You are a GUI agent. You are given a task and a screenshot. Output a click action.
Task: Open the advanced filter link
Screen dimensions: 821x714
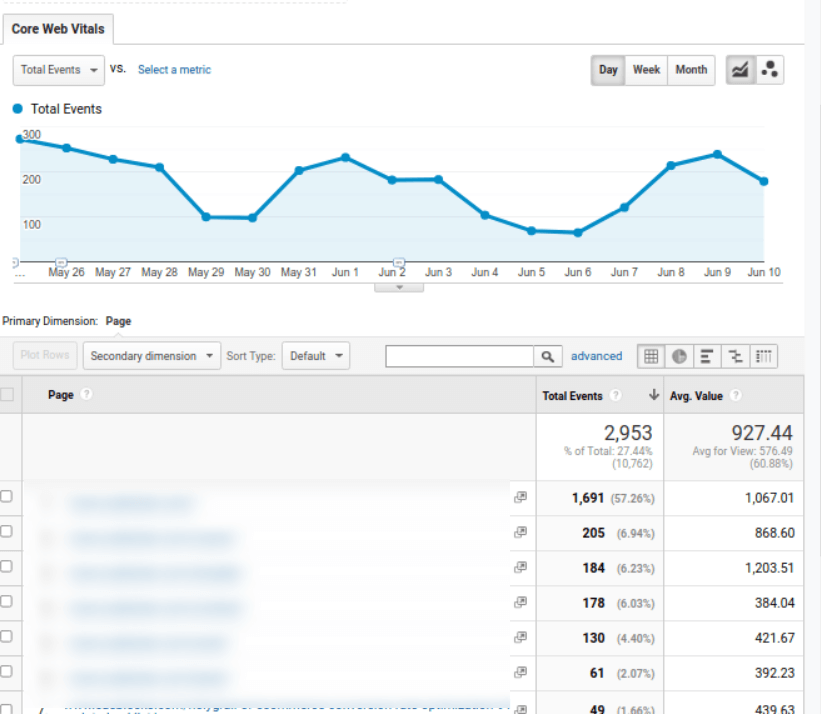pos(596,356)
